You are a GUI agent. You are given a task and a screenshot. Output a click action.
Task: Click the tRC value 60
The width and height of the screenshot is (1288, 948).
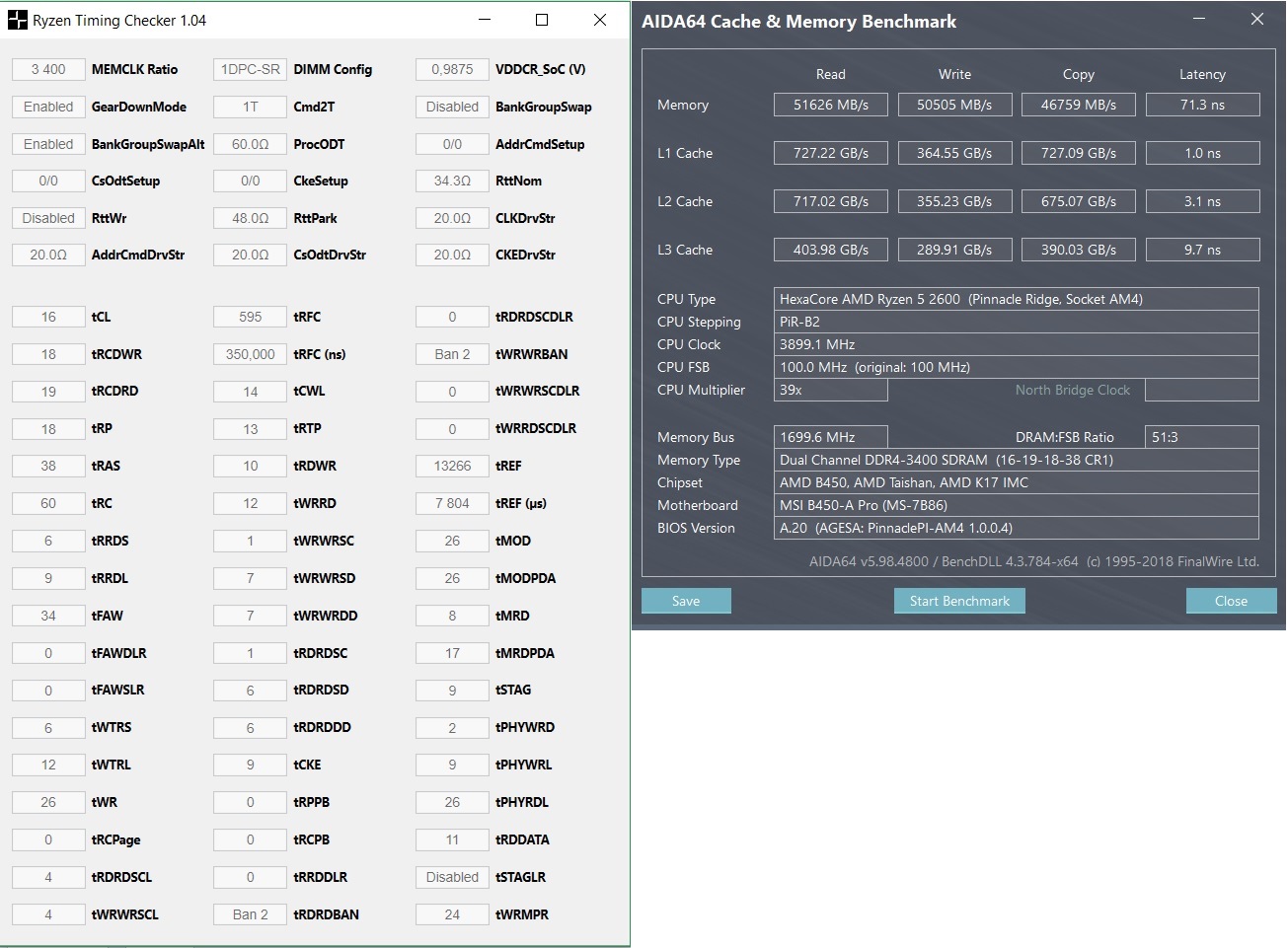click(48, 503)
